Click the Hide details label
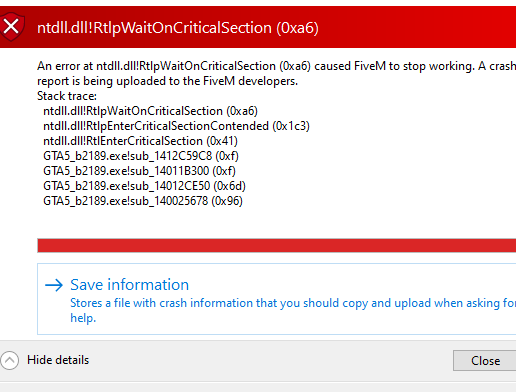The image size is (516, 392). (58, 360)
